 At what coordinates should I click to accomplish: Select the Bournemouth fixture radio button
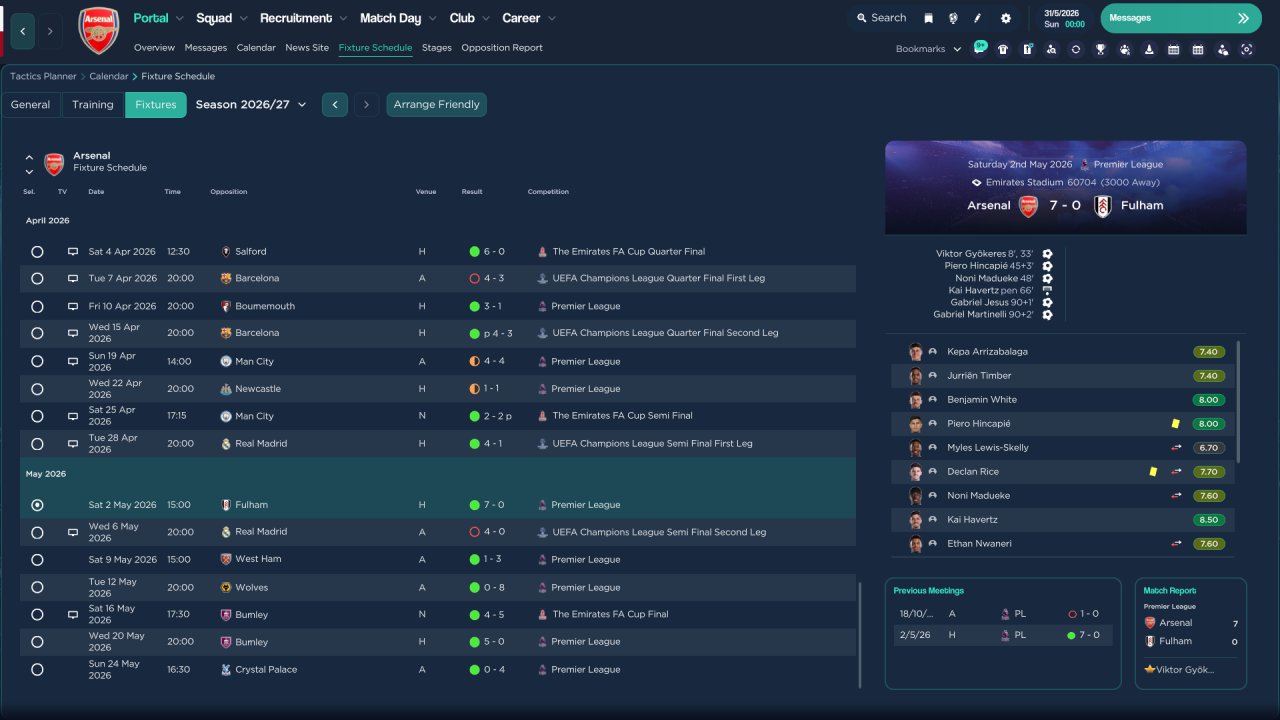(x=37, y=306)
